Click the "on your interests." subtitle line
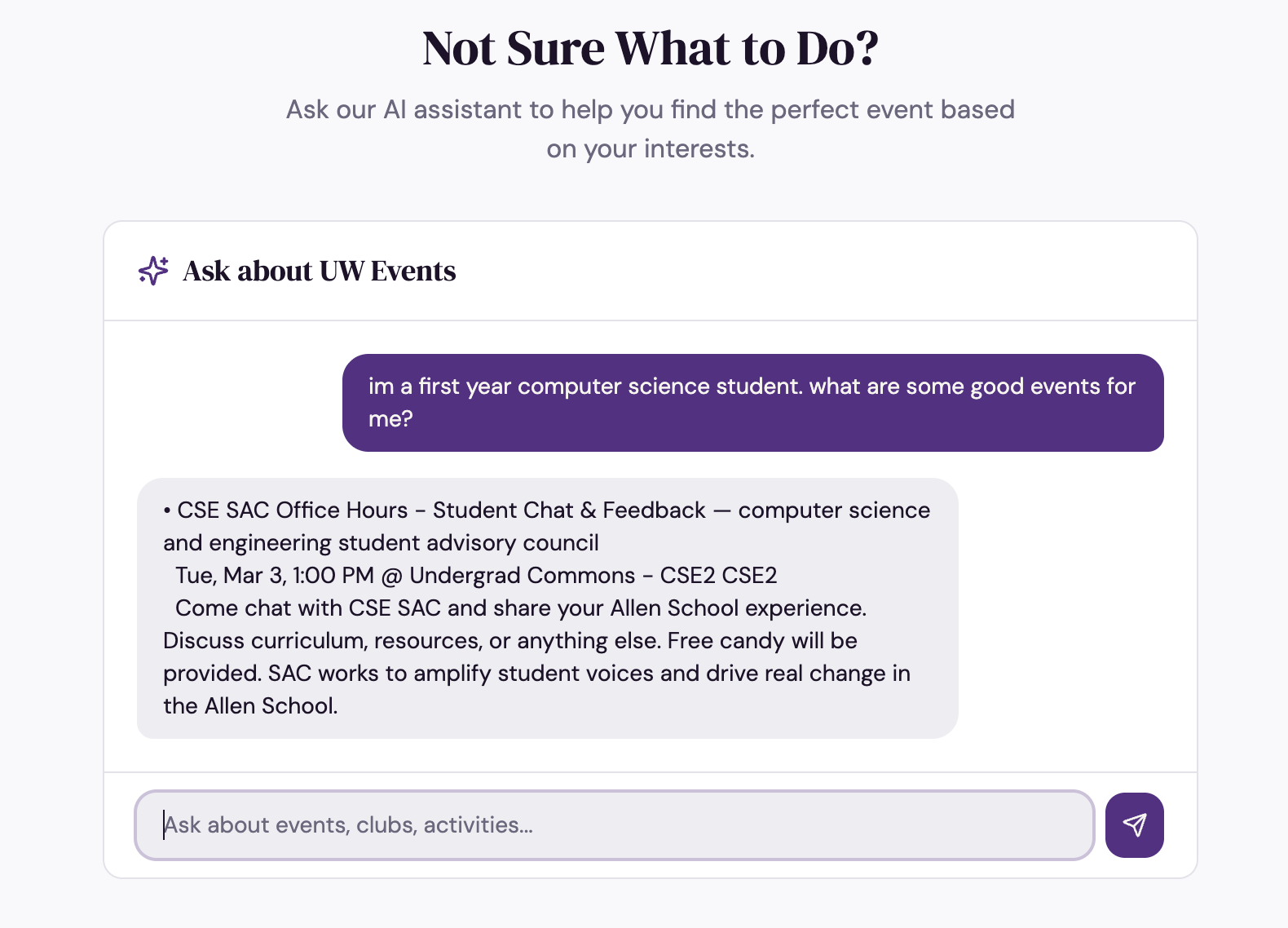This screenshot has height=928, width=1288. click(650, 149)
